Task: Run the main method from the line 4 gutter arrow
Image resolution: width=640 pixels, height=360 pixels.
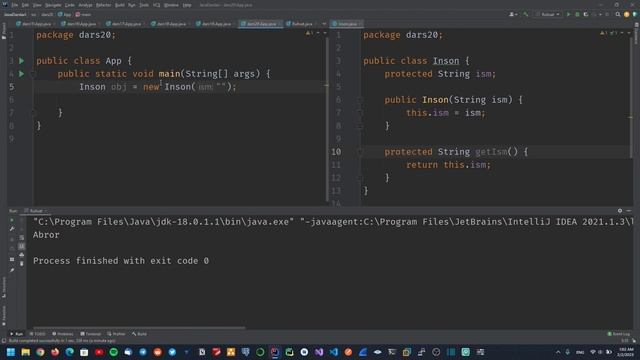Action: [22, 74]
